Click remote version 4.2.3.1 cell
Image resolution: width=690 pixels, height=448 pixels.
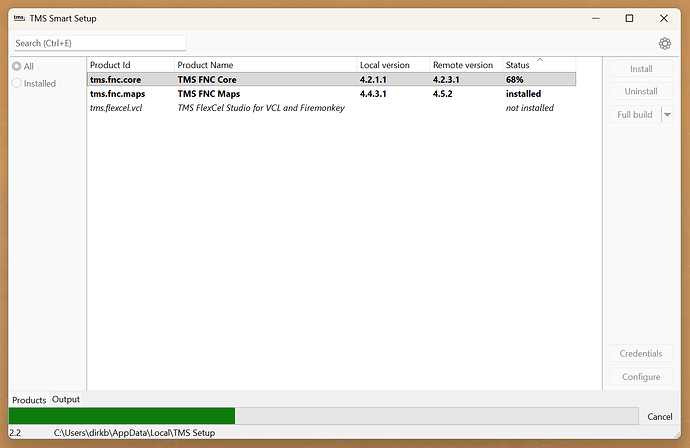pyautogui.click(x=446, y=80)
